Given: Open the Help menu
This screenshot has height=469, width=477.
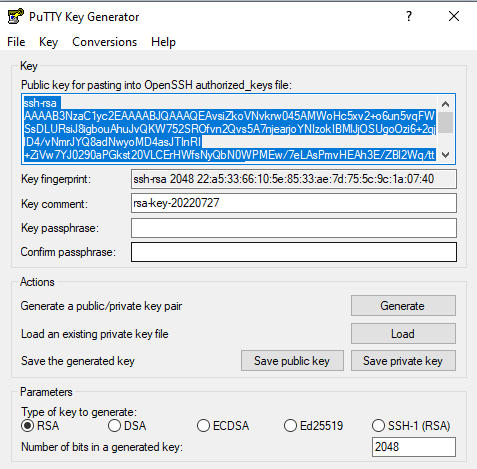Looking at the screenshot, I should tap(163, 42).
